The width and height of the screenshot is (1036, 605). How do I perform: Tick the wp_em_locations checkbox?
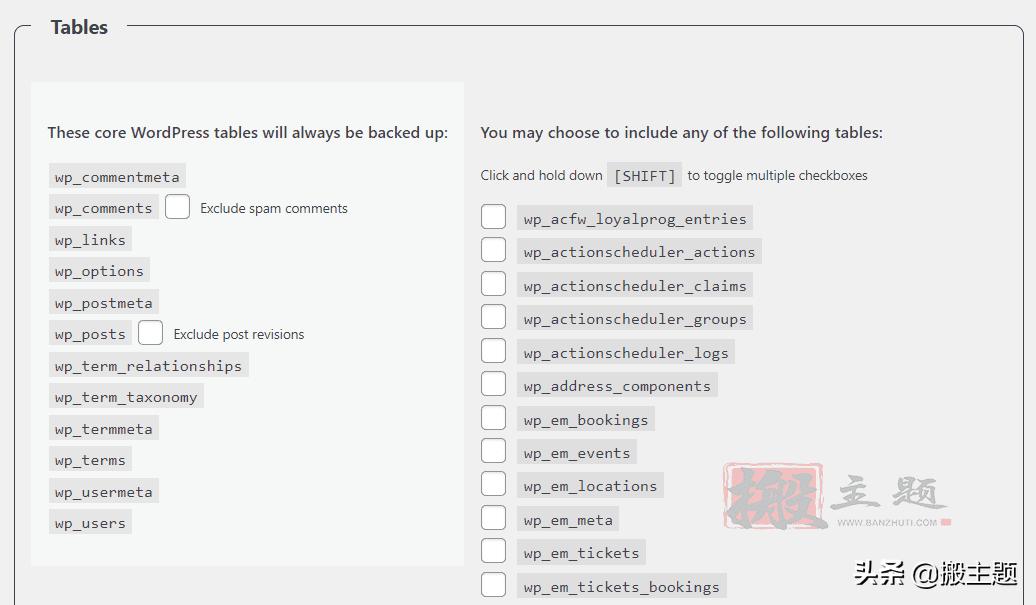[493, 484]
